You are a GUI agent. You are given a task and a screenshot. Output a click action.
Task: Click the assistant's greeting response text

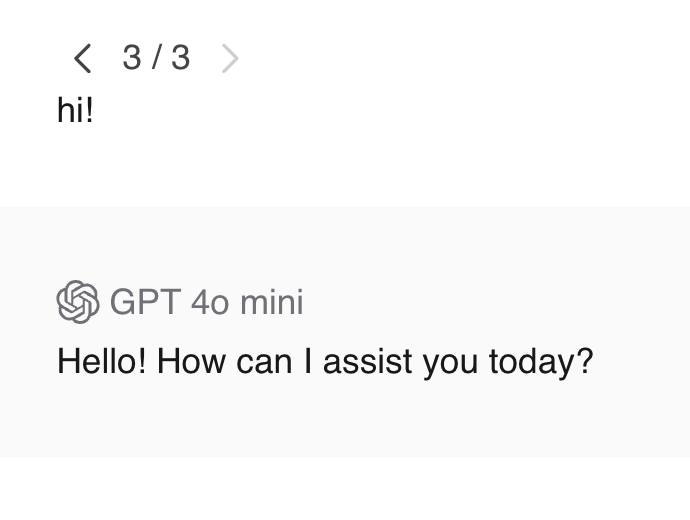tap(325, 361)
